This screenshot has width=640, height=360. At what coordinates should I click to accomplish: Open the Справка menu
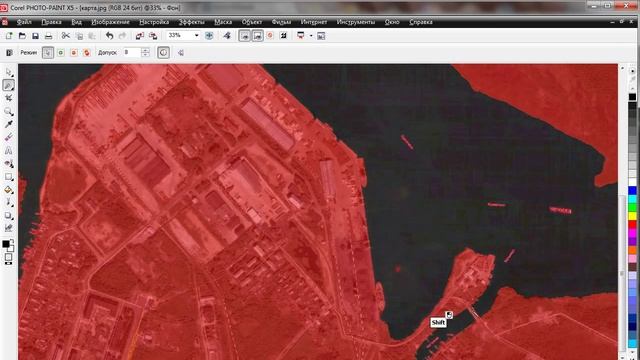[x=421, y=22]
